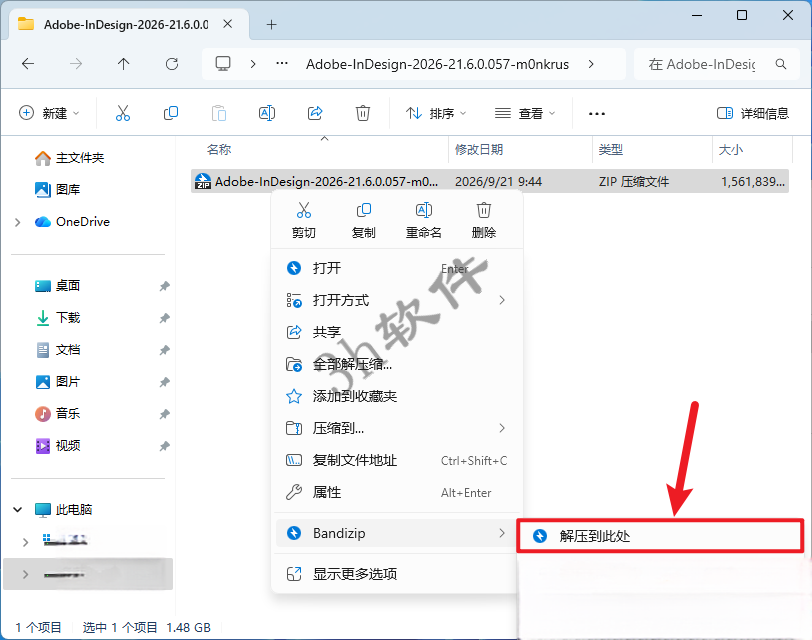
Task: Click Share icon in the toolbar
Action: click(315, 113)
